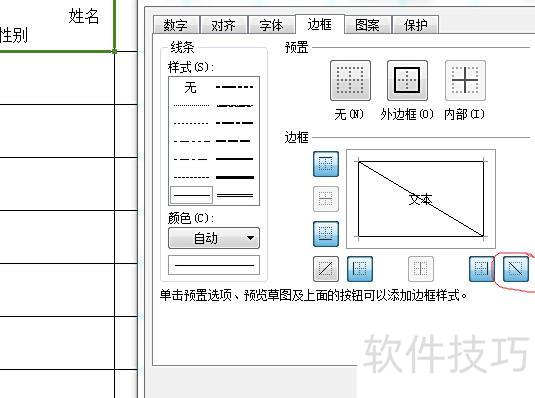
Task: Open the 颜色 color dropdown showing 自动
Action: (214, 238)
